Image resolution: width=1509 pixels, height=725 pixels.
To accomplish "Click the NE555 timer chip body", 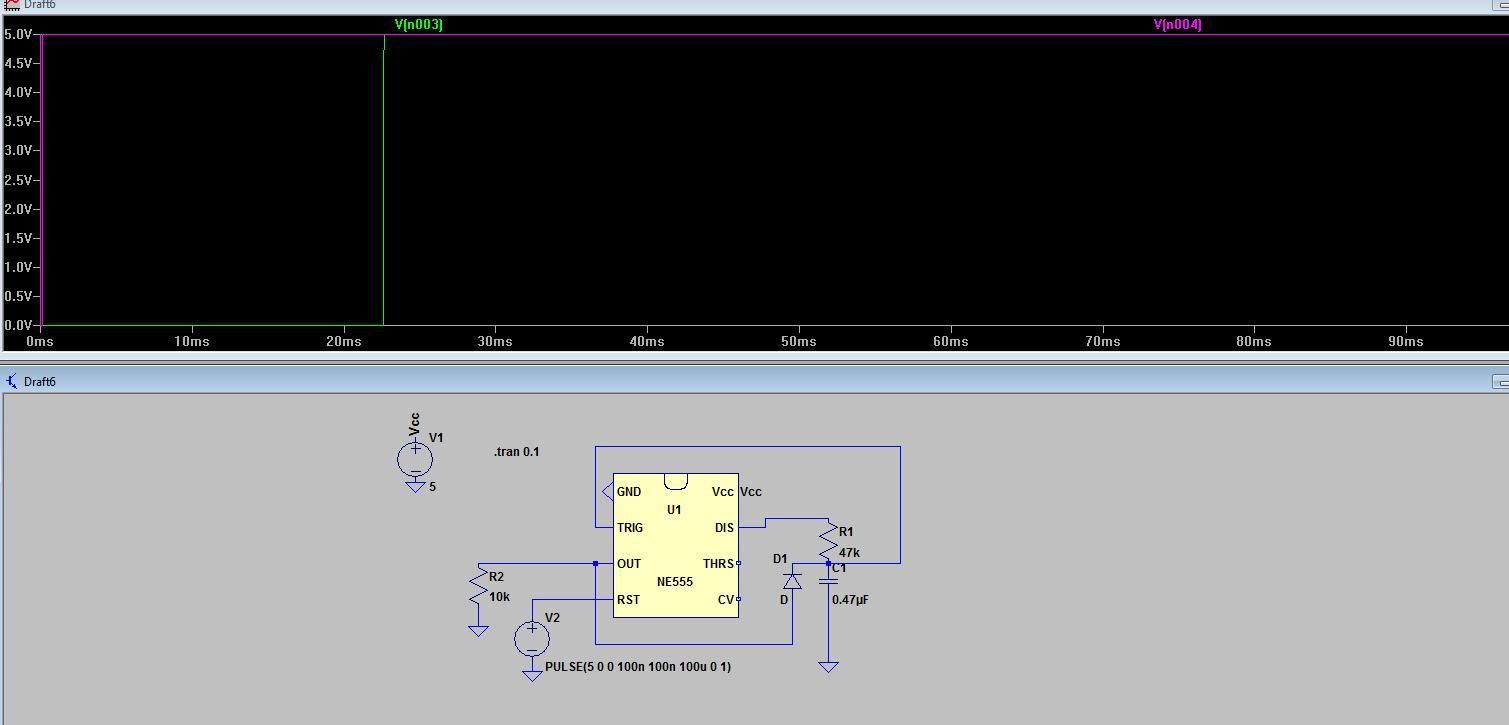I will (x=675, y=546).
